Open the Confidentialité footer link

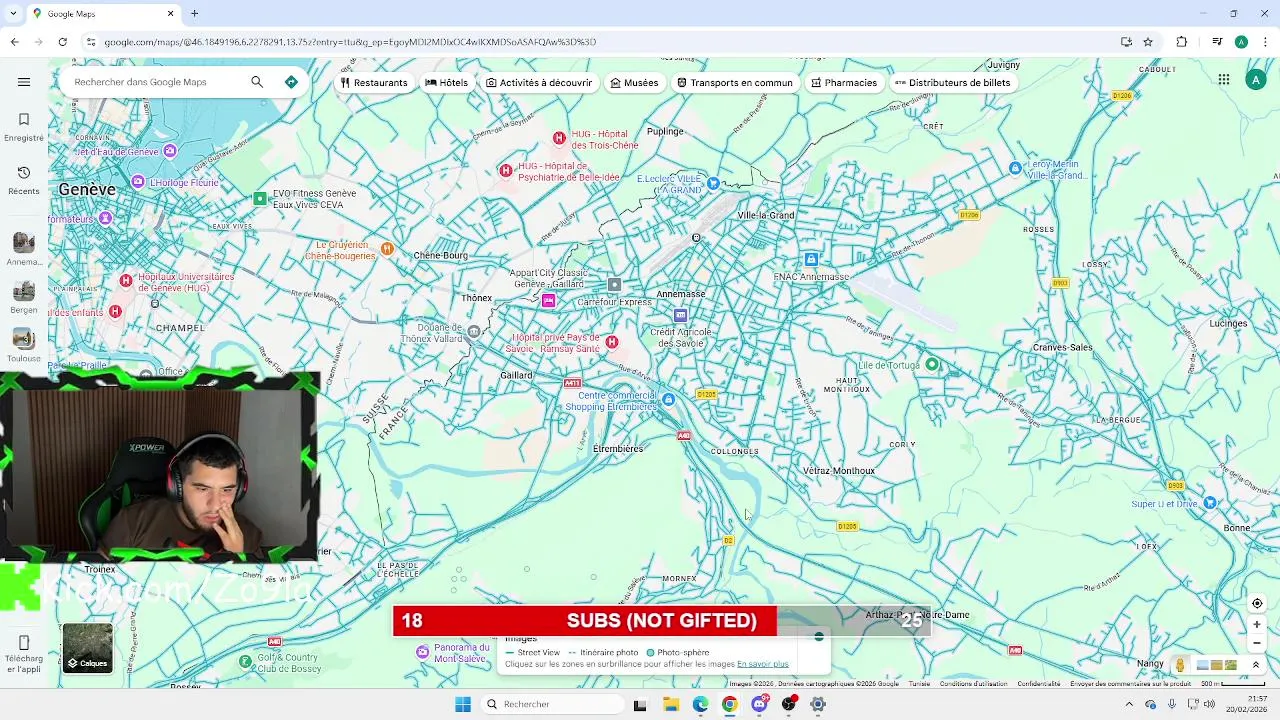[1039, 684]
